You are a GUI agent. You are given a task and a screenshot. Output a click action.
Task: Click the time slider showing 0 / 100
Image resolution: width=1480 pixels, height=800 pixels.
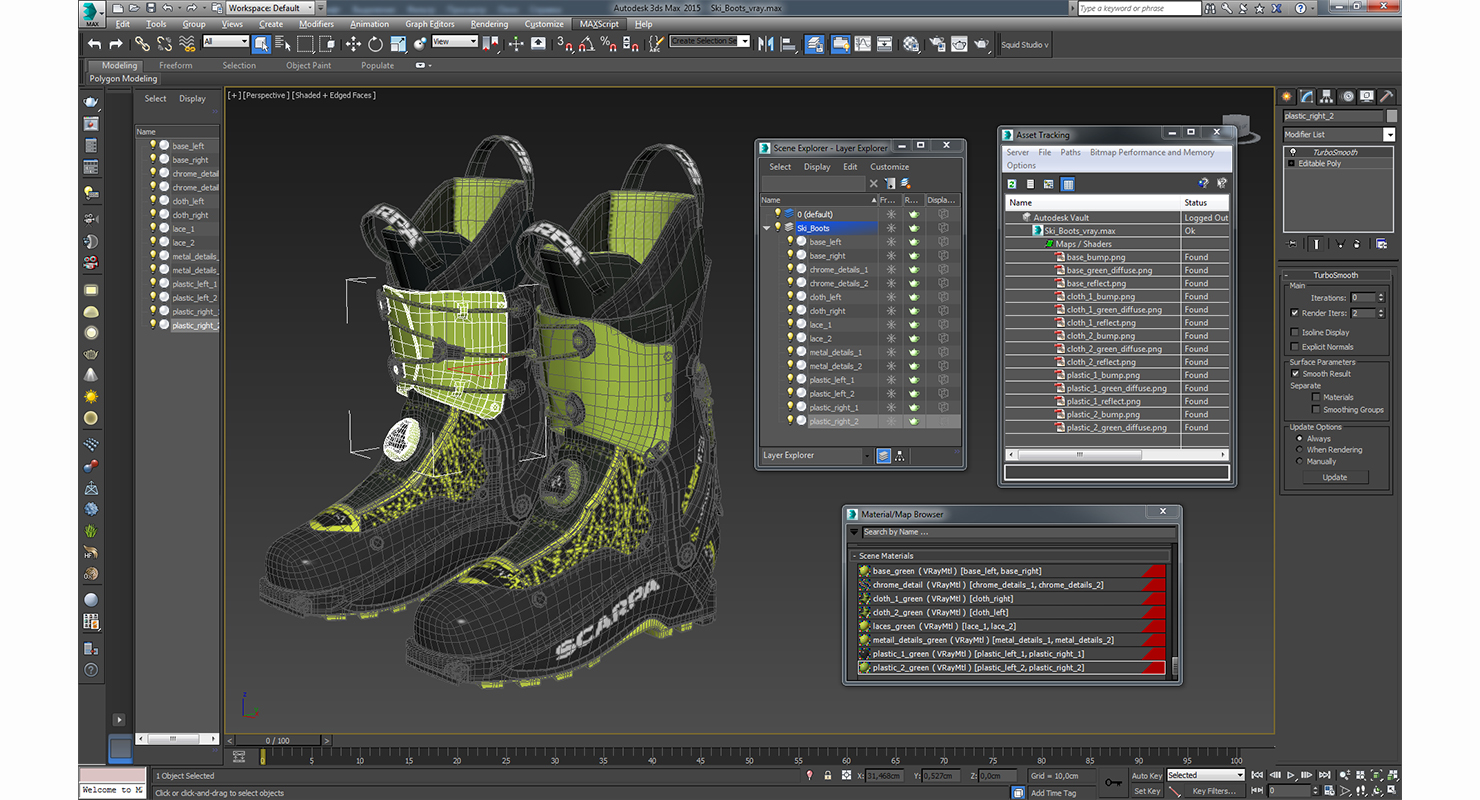pos(277,740)
